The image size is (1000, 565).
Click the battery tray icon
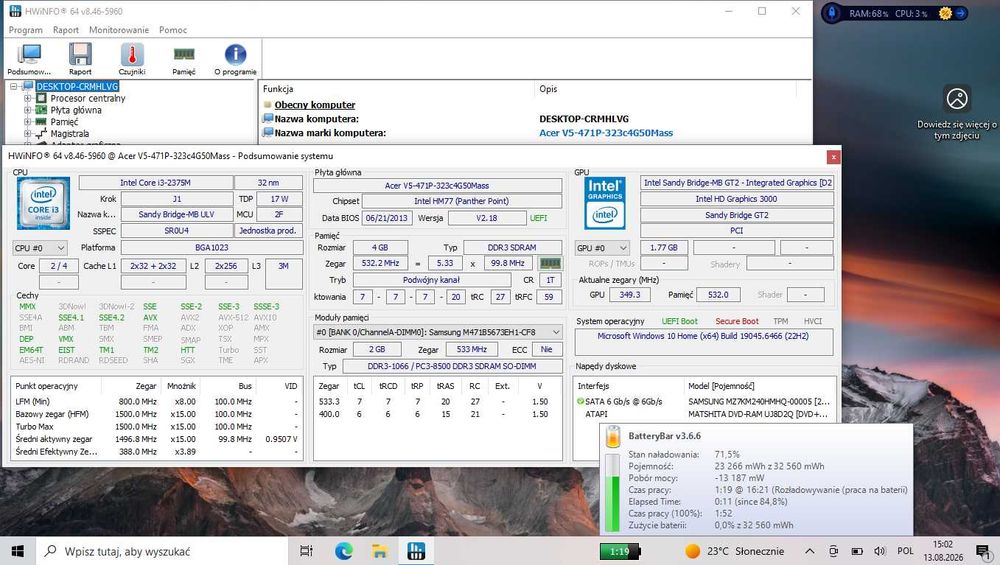coord(857,551)
